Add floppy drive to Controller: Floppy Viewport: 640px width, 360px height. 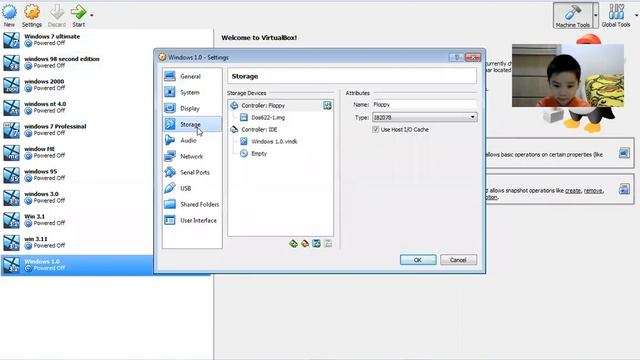(327, 105)
